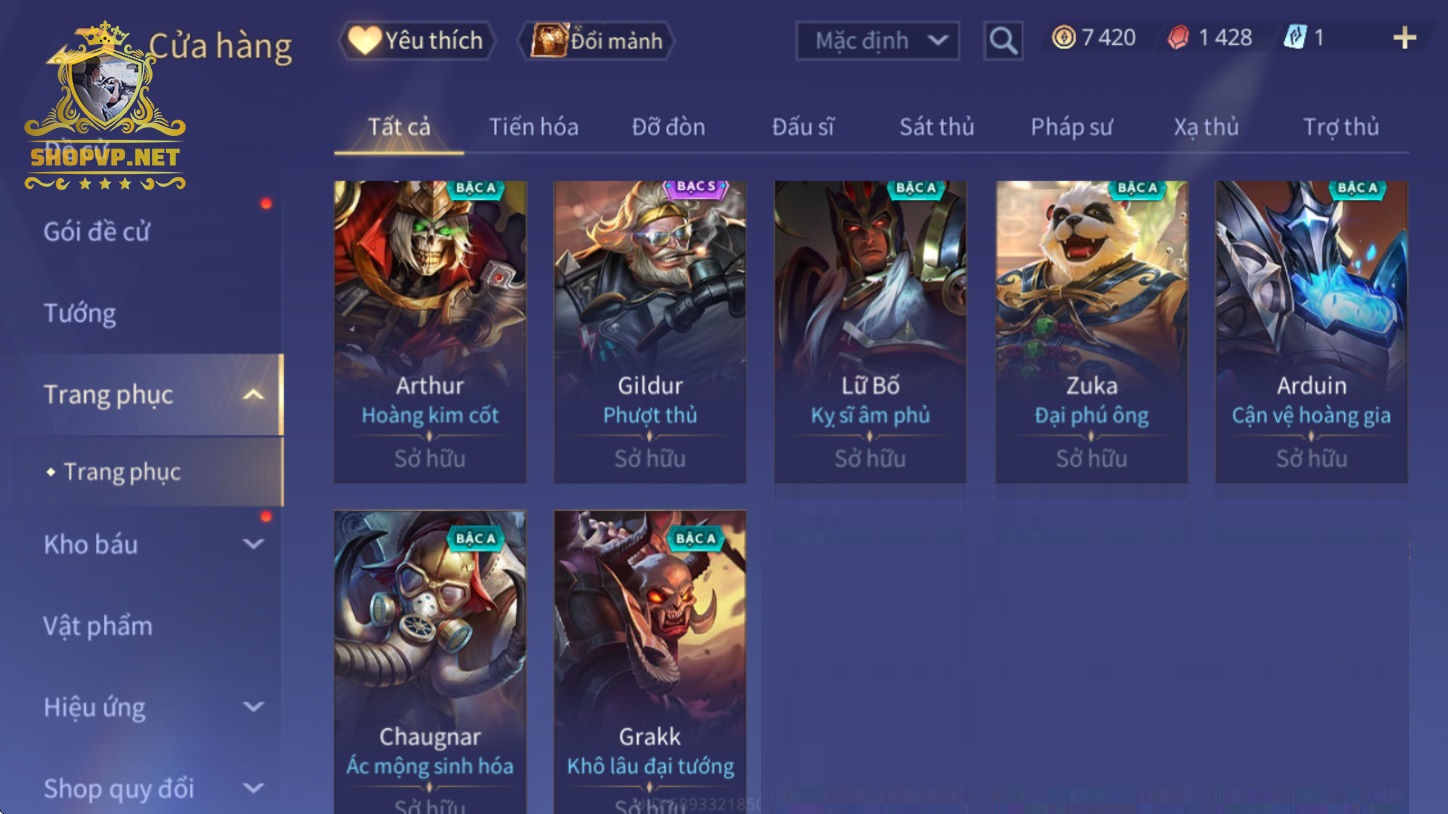
Task: Select the Zuka Đại phú ông skin card
Action: (1091, 332)
